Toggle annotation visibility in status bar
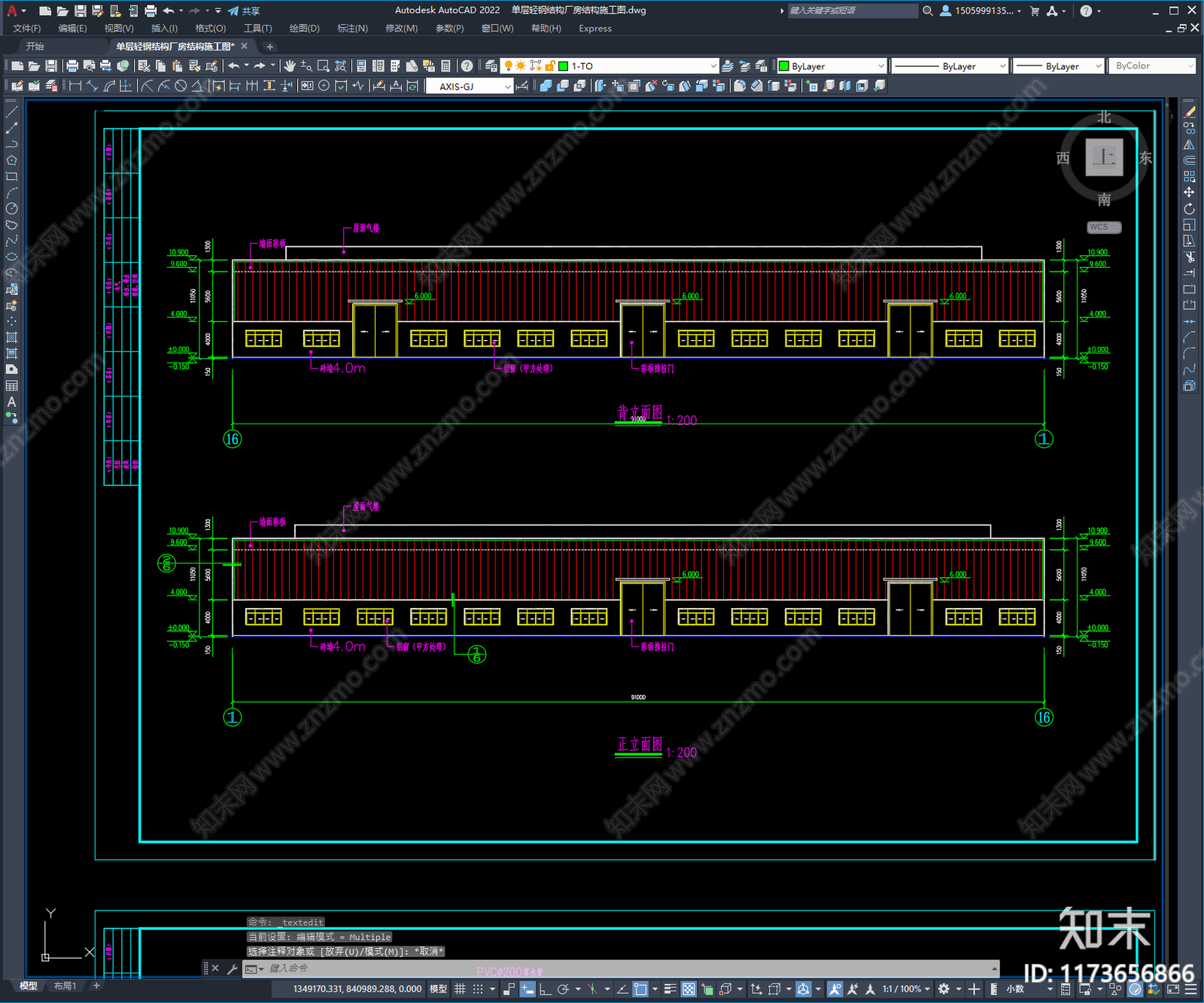The height and width of the screenshot is (1003, 1204). pyautogui.click(x=835, y=989)
